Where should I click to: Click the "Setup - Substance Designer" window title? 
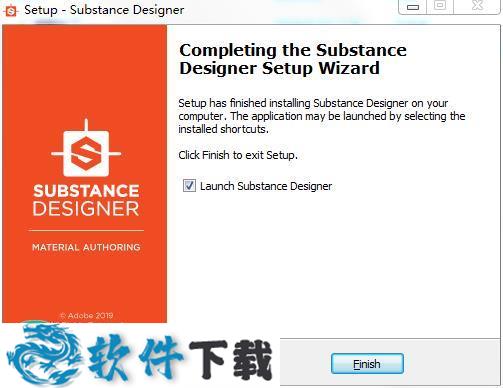104,10
